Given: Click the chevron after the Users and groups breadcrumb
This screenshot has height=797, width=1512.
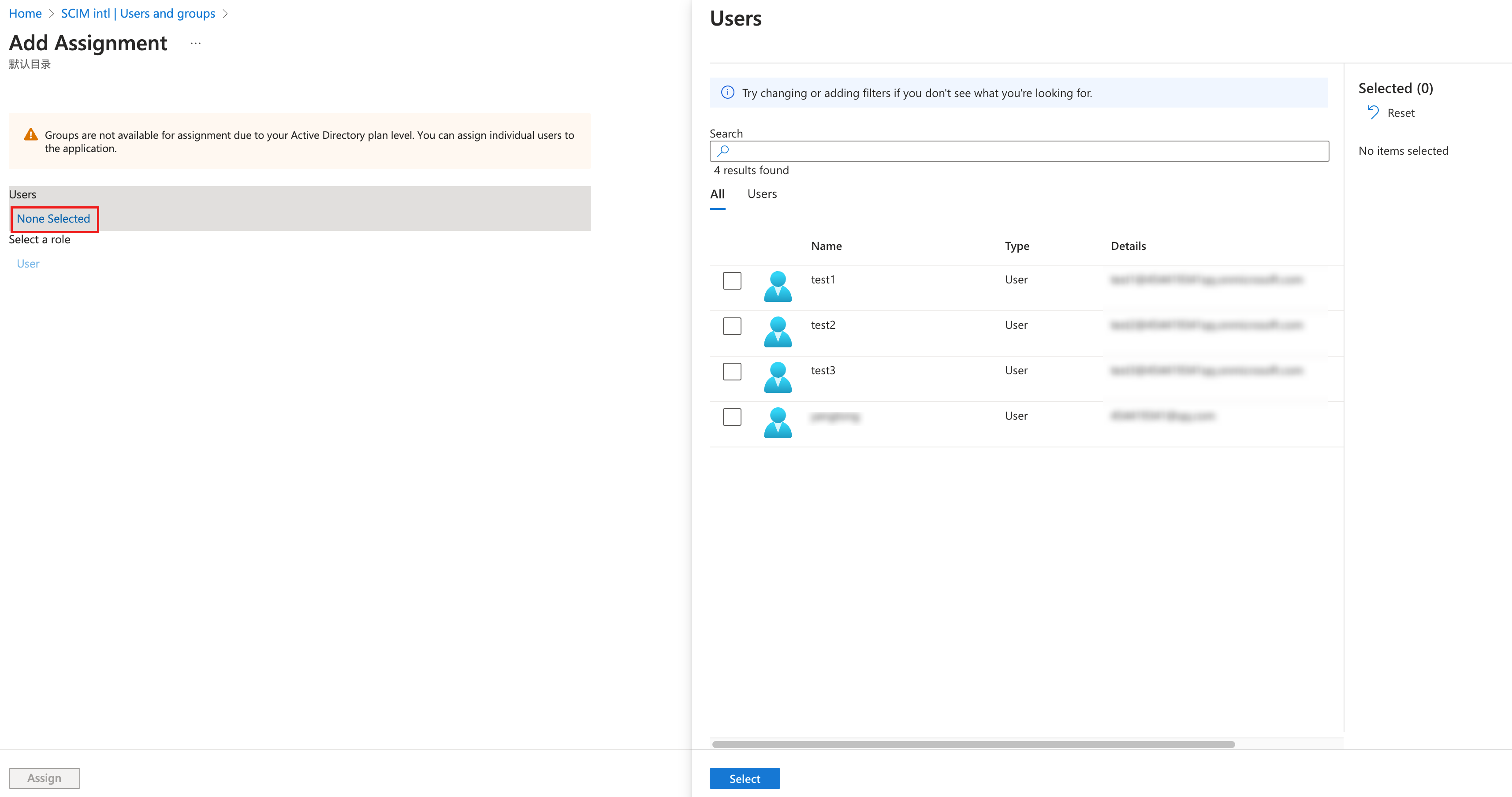Looking at the screenshot, I should coord(225,14).
